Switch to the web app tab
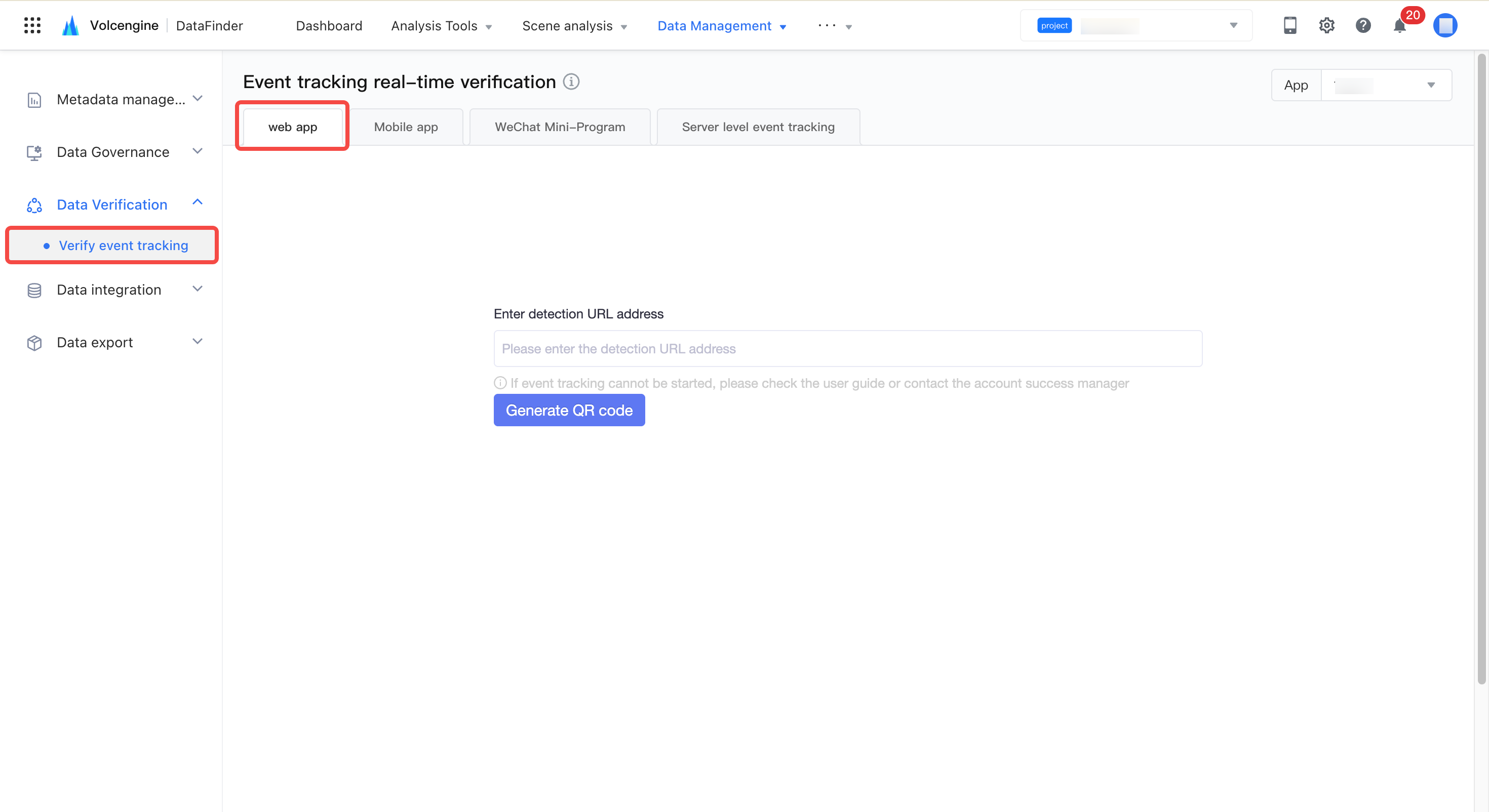 pyautogui.click(x=293, y=127)
